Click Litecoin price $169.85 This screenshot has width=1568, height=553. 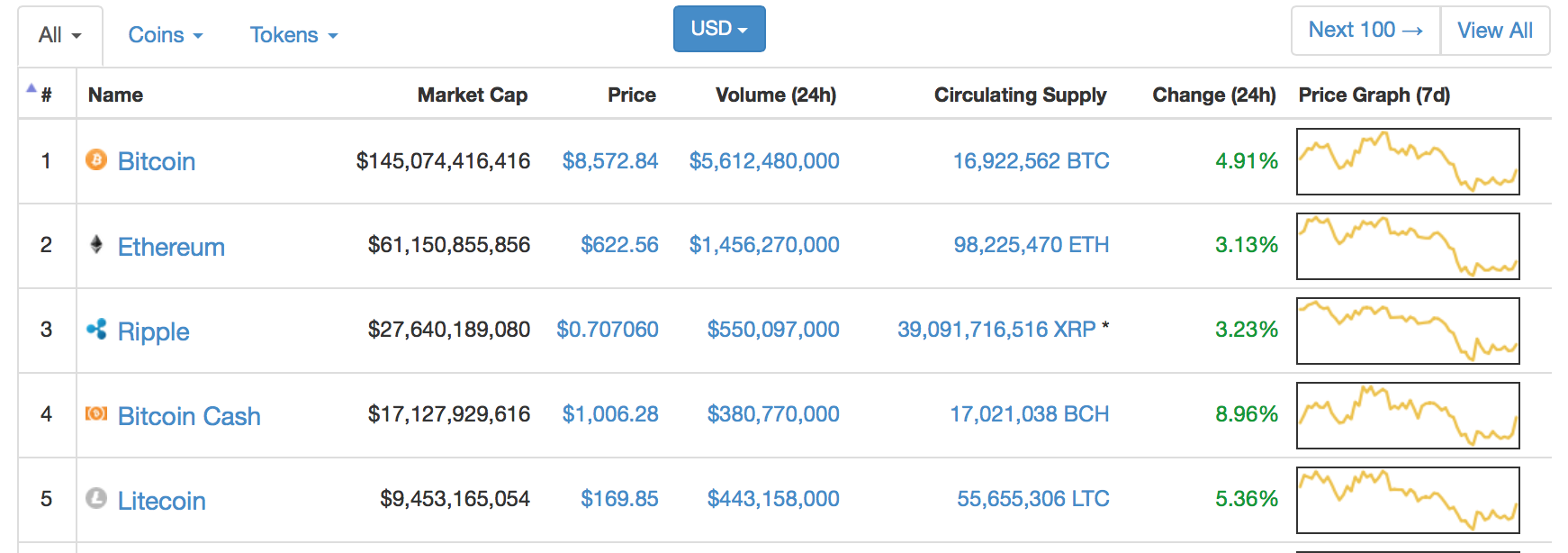click(619, 499)
